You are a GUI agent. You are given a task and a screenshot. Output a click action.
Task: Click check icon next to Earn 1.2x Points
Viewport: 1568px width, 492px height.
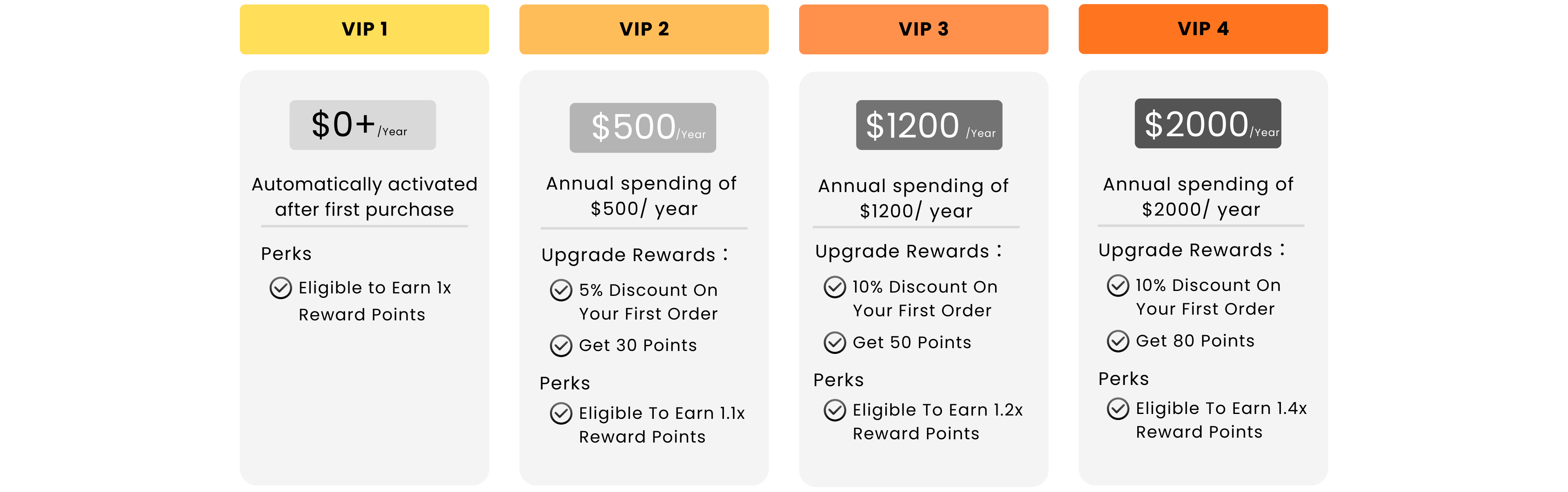(x=835, y=410)
